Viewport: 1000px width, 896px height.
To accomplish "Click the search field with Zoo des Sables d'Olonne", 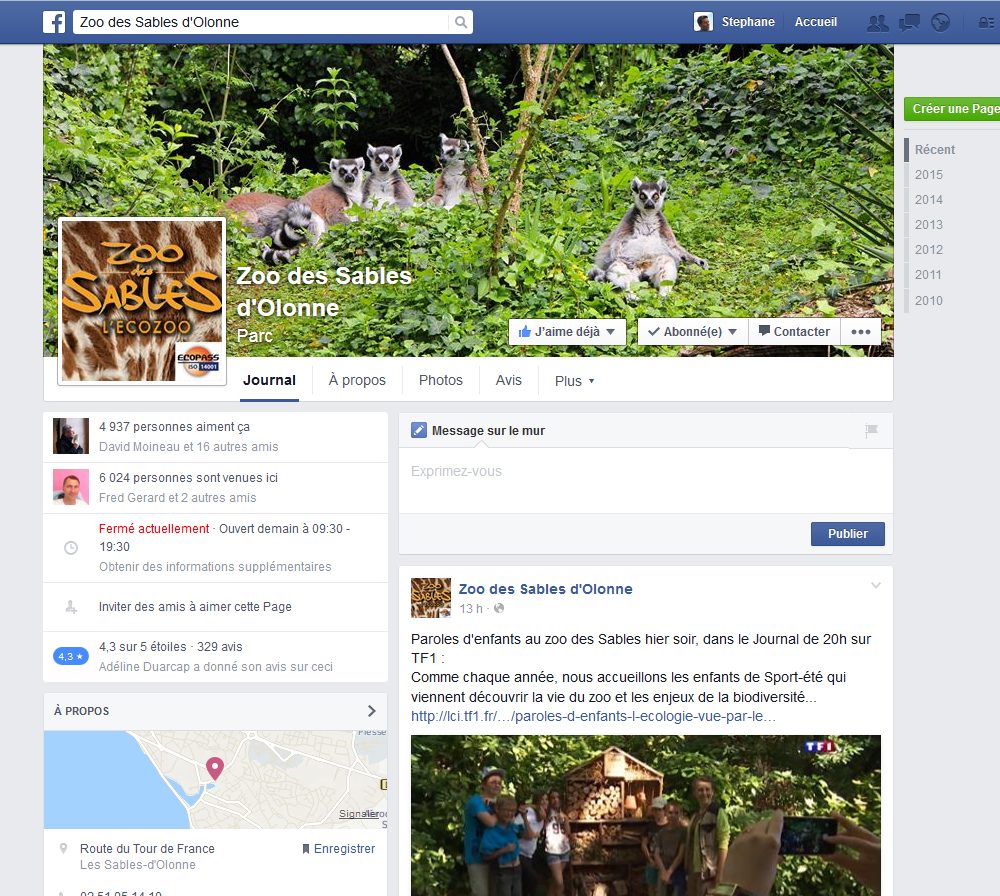I will [261, 22].
